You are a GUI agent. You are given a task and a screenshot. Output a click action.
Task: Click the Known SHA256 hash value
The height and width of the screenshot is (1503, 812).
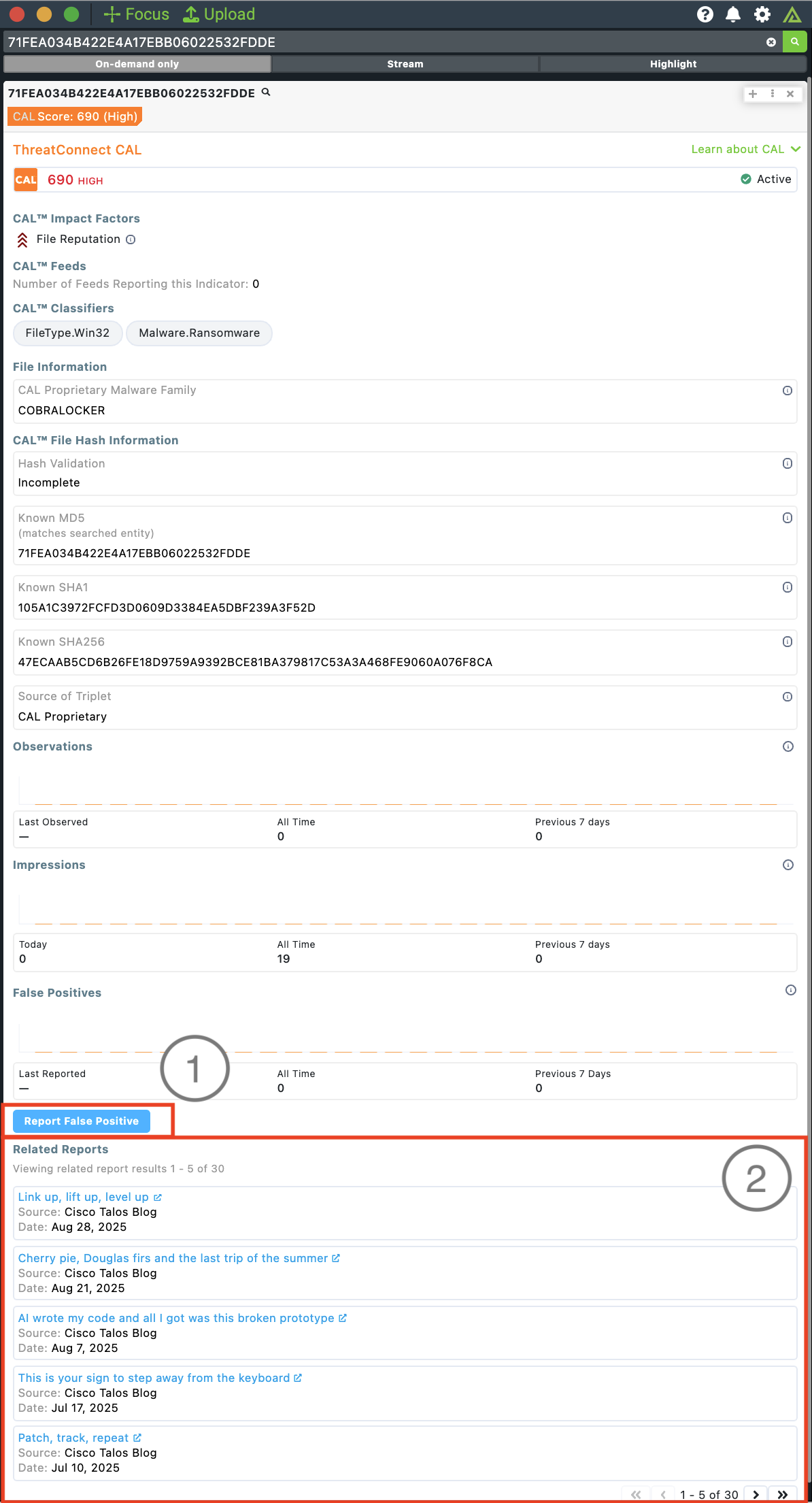tap(255, 662)
